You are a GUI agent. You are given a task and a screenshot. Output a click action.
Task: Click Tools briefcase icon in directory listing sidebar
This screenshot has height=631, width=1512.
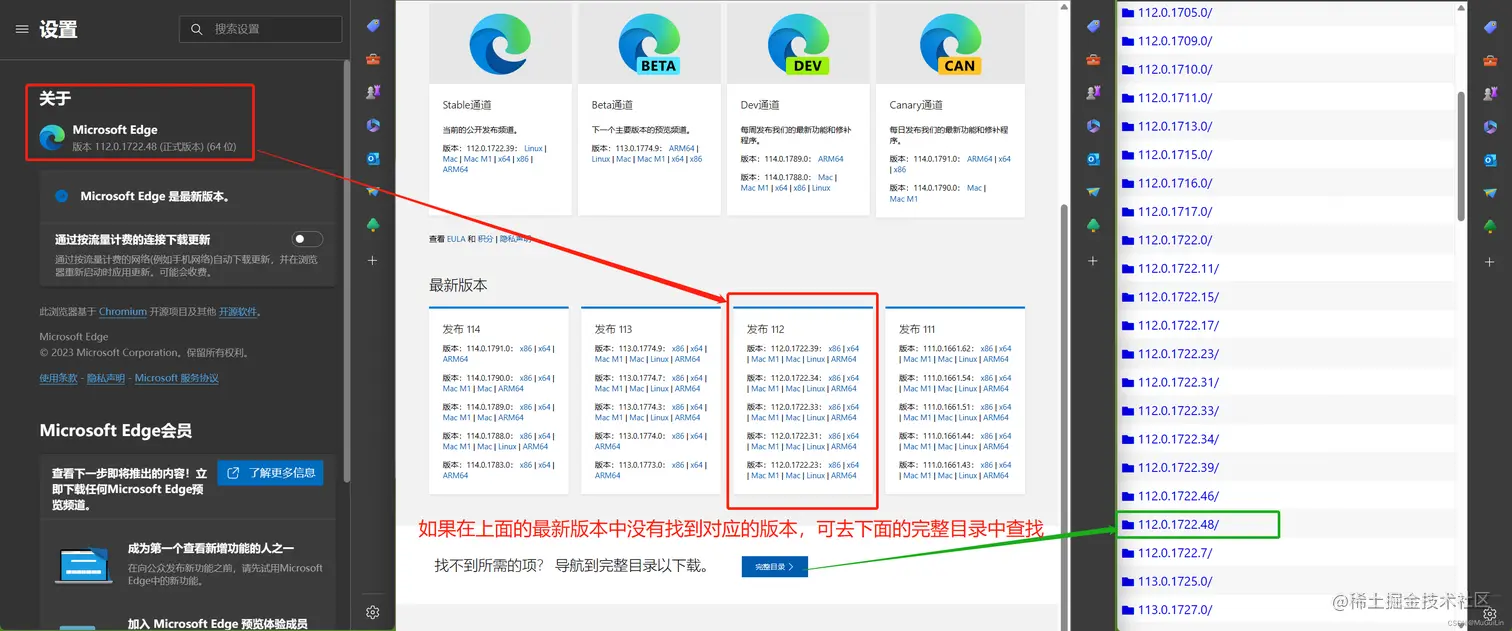(x=1490, y=59)
